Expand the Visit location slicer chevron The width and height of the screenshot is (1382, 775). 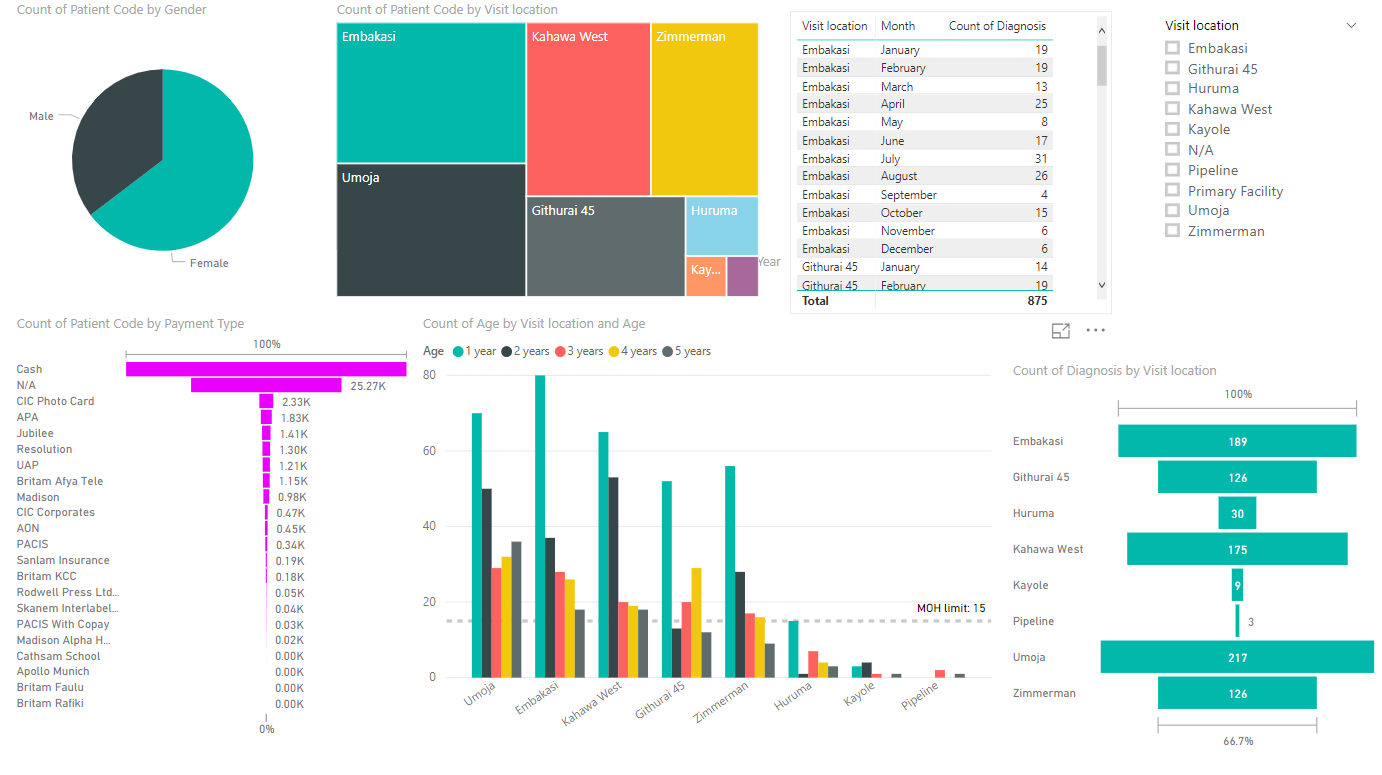click(x=1352, y=26)
